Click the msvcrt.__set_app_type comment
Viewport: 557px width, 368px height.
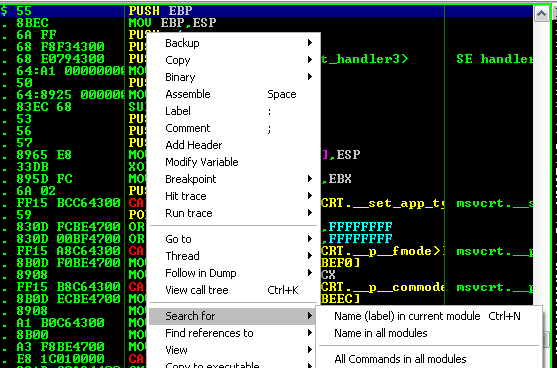[494, 203]
